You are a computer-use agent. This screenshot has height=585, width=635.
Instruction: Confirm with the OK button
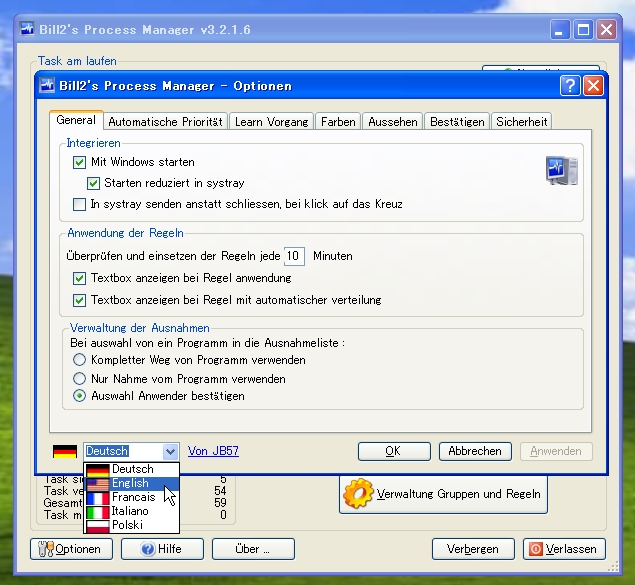tap(394, 451)
